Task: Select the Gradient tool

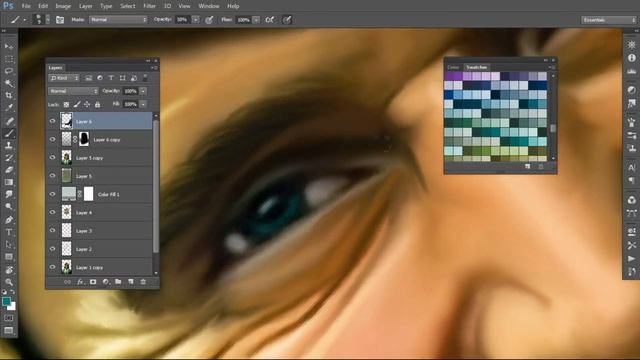Action: point(9,182)
